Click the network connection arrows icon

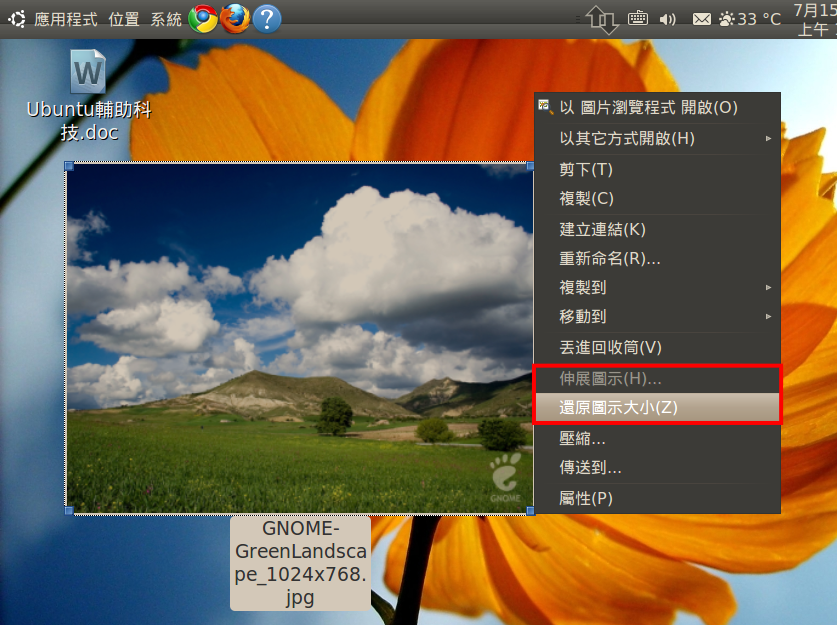coord(602,20)
